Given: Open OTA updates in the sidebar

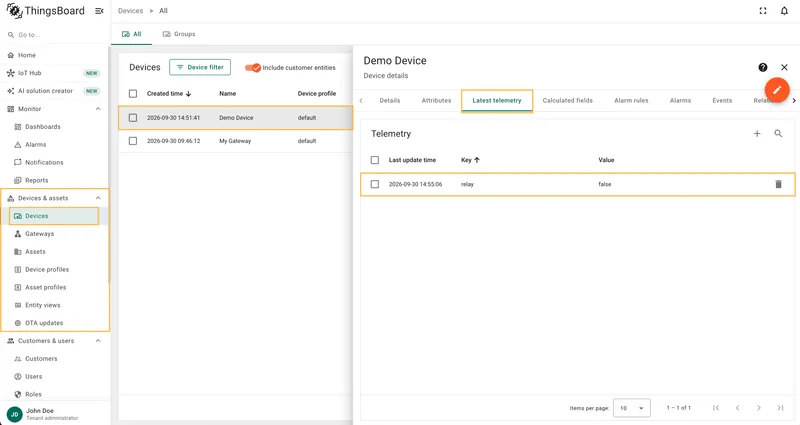Looking at the screenshot, I should click(x=55, y=323).
